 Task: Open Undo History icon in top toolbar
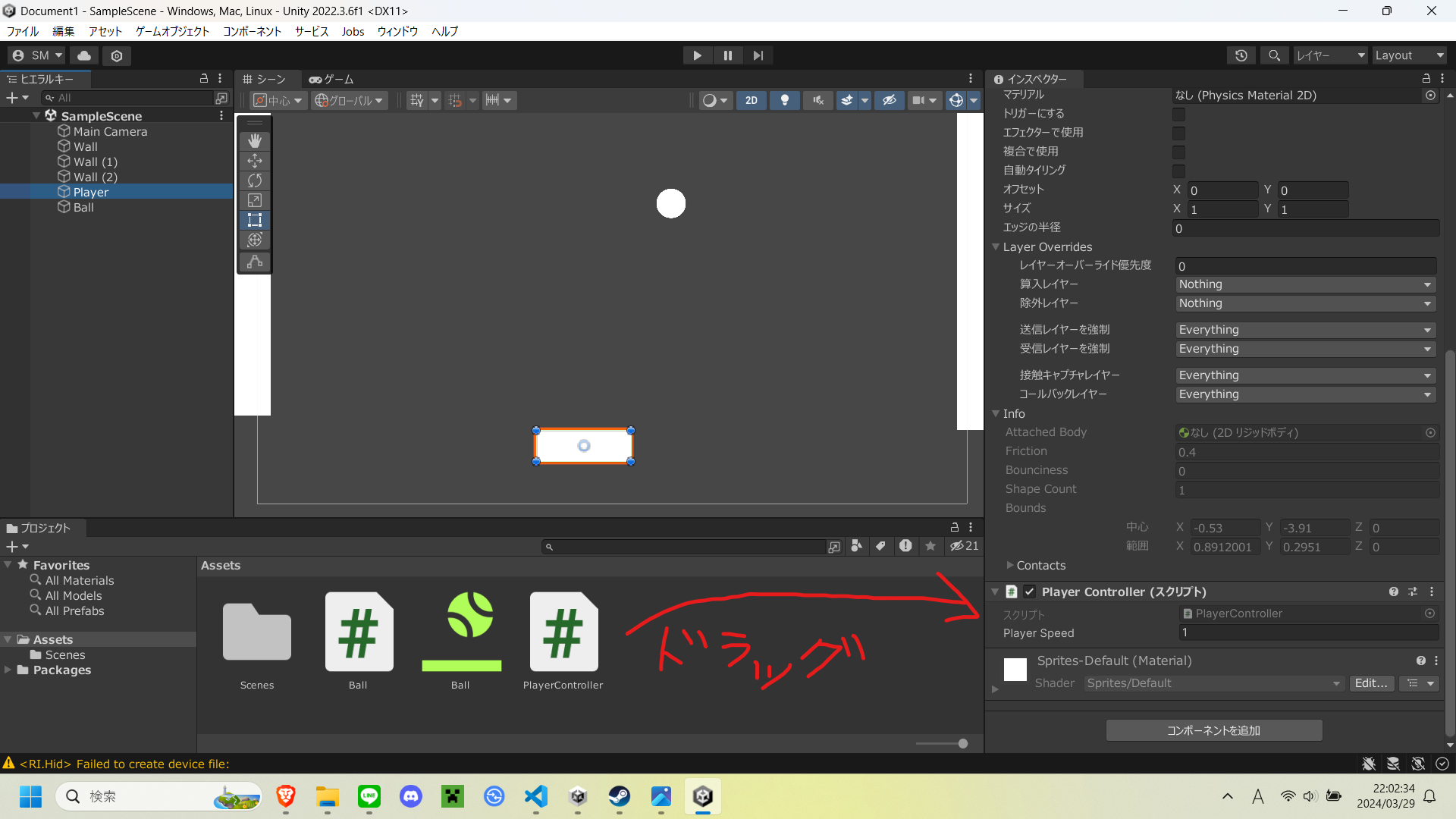pos(1241,55)
